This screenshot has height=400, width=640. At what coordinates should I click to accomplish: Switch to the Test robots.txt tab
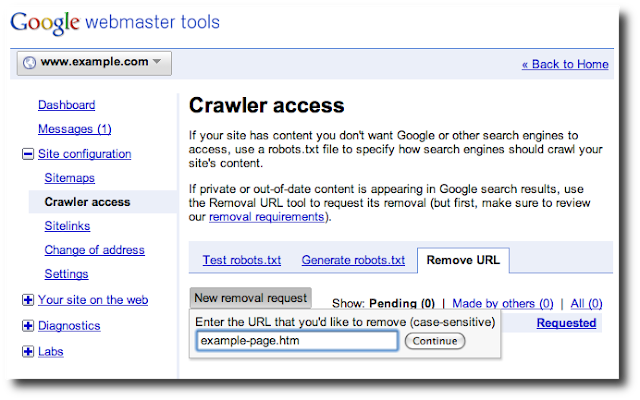(x=242, y=260)
